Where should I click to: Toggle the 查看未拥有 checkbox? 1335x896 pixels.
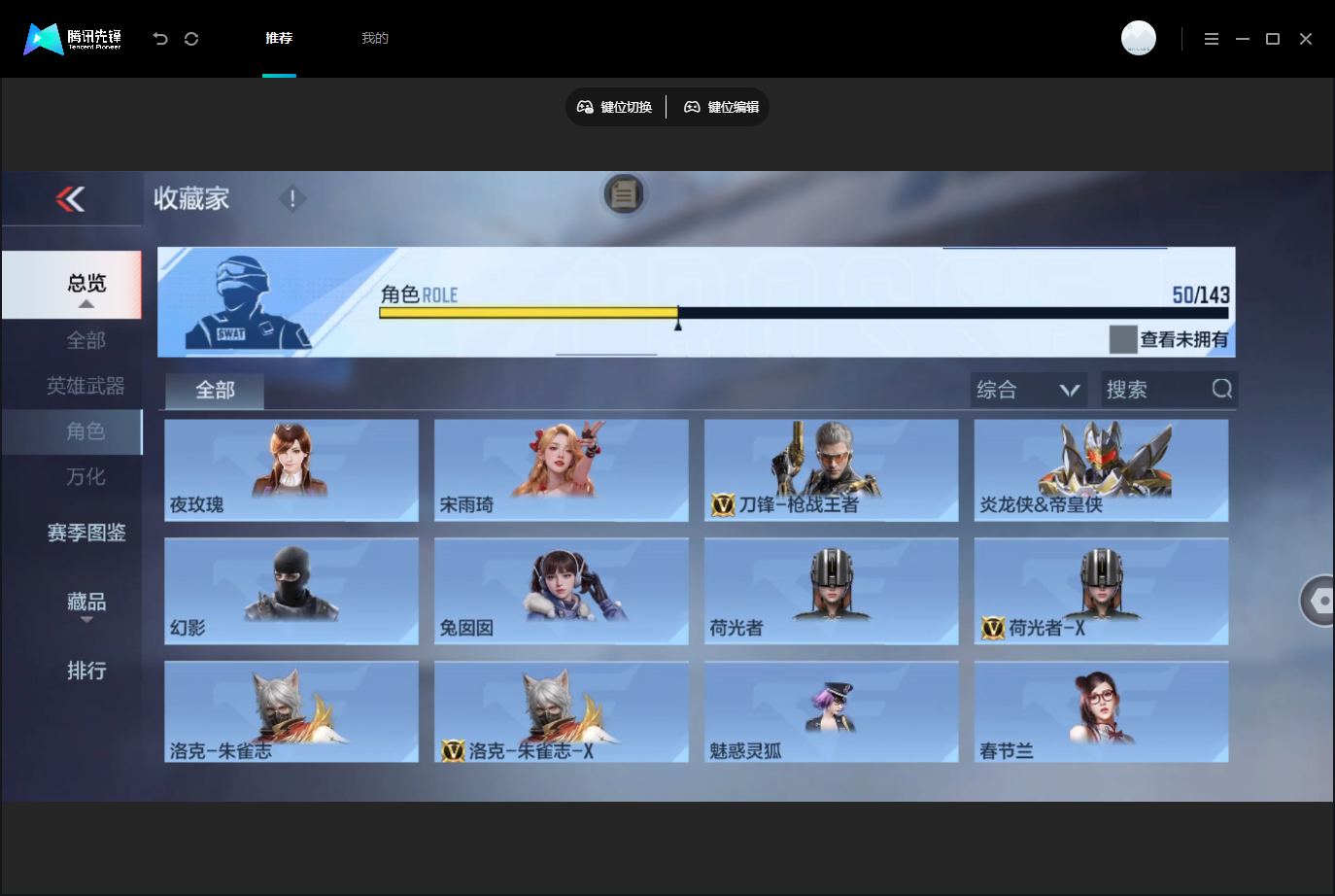(1123, 339)
